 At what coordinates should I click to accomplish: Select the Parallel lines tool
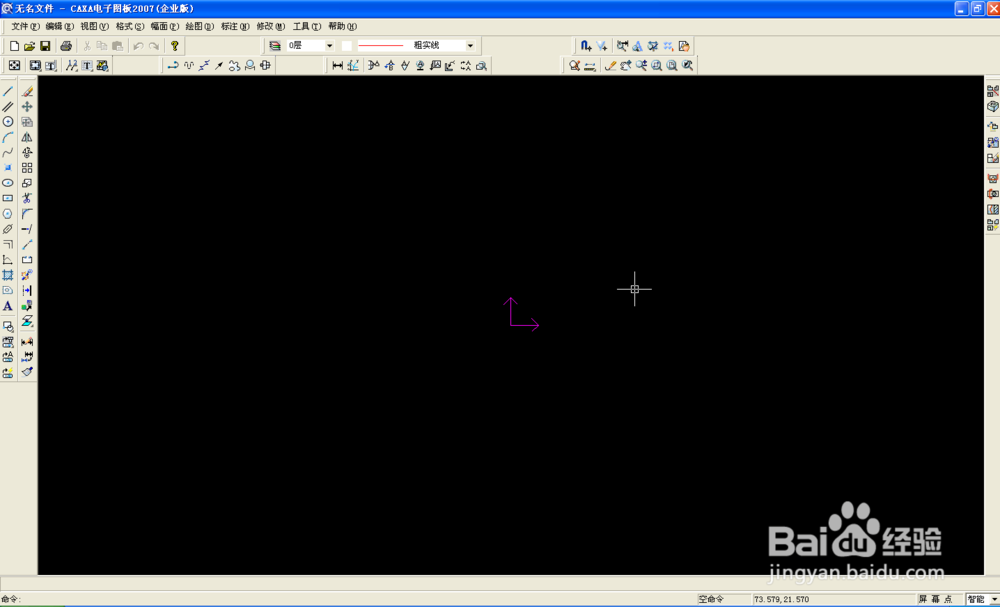(x=8, y=107)
